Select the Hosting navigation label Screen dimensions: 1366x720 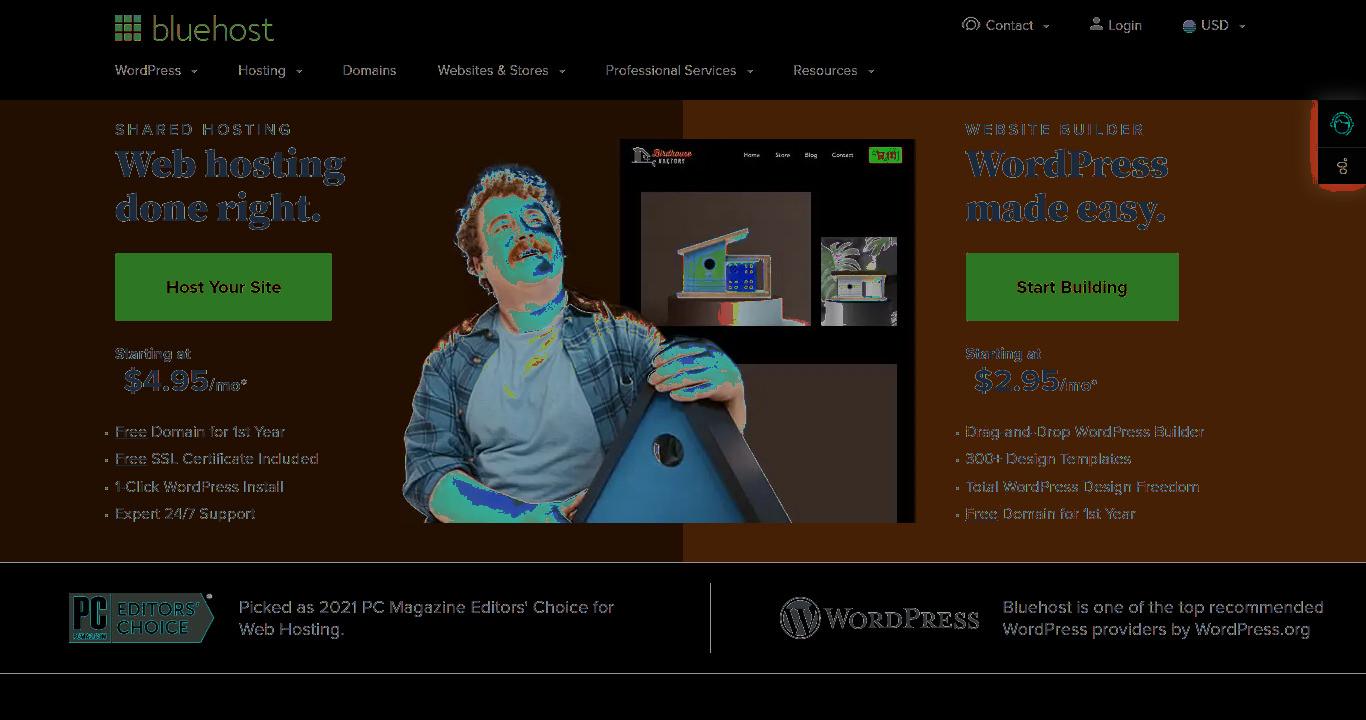point(262,70)
